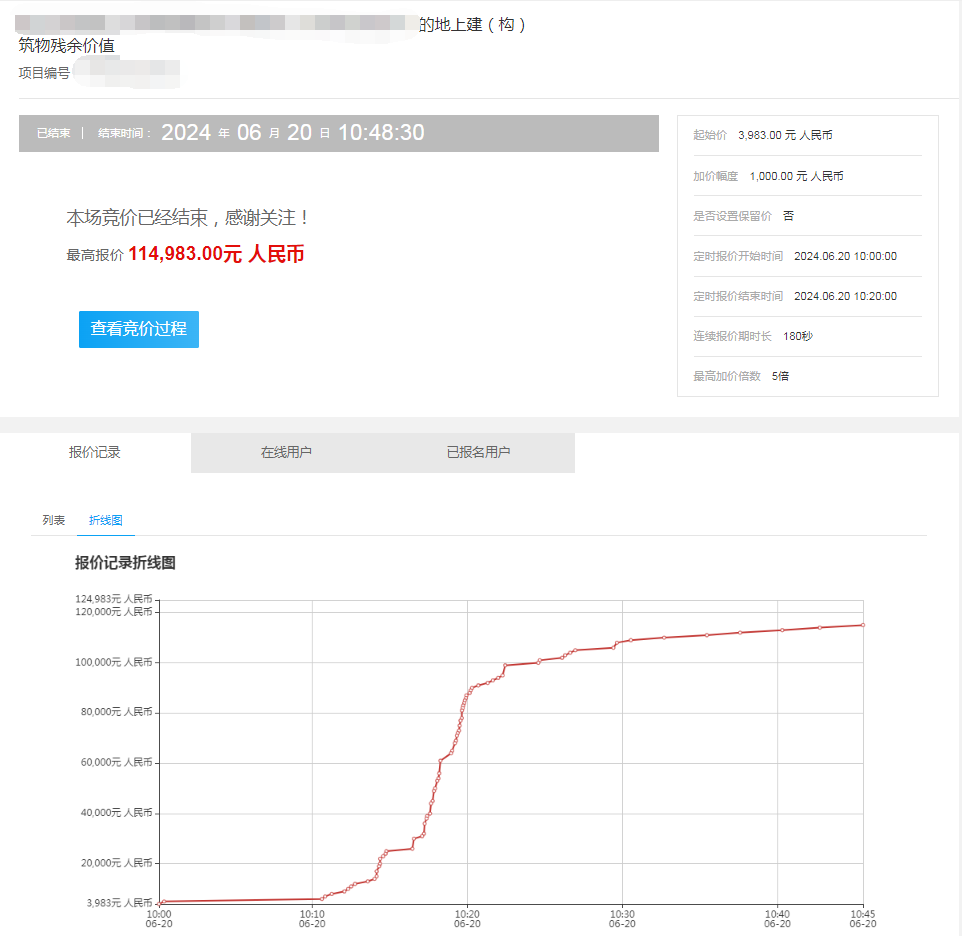Click the 报价记录折线图 chart title
Viewport: 962px width, 936px height.
(x=125, y=563)
